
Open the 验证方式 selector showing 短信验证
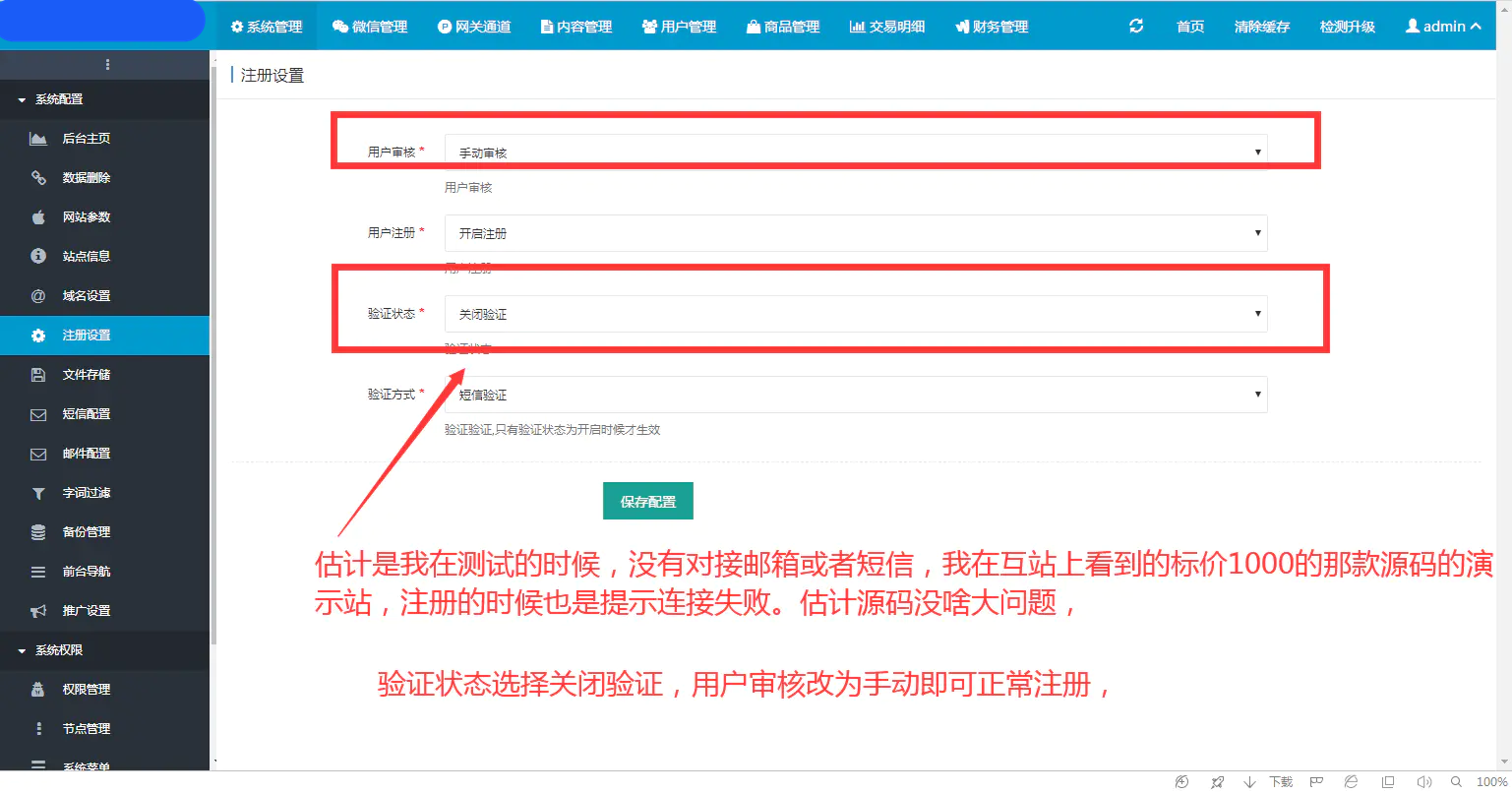(x=855, y=394)
